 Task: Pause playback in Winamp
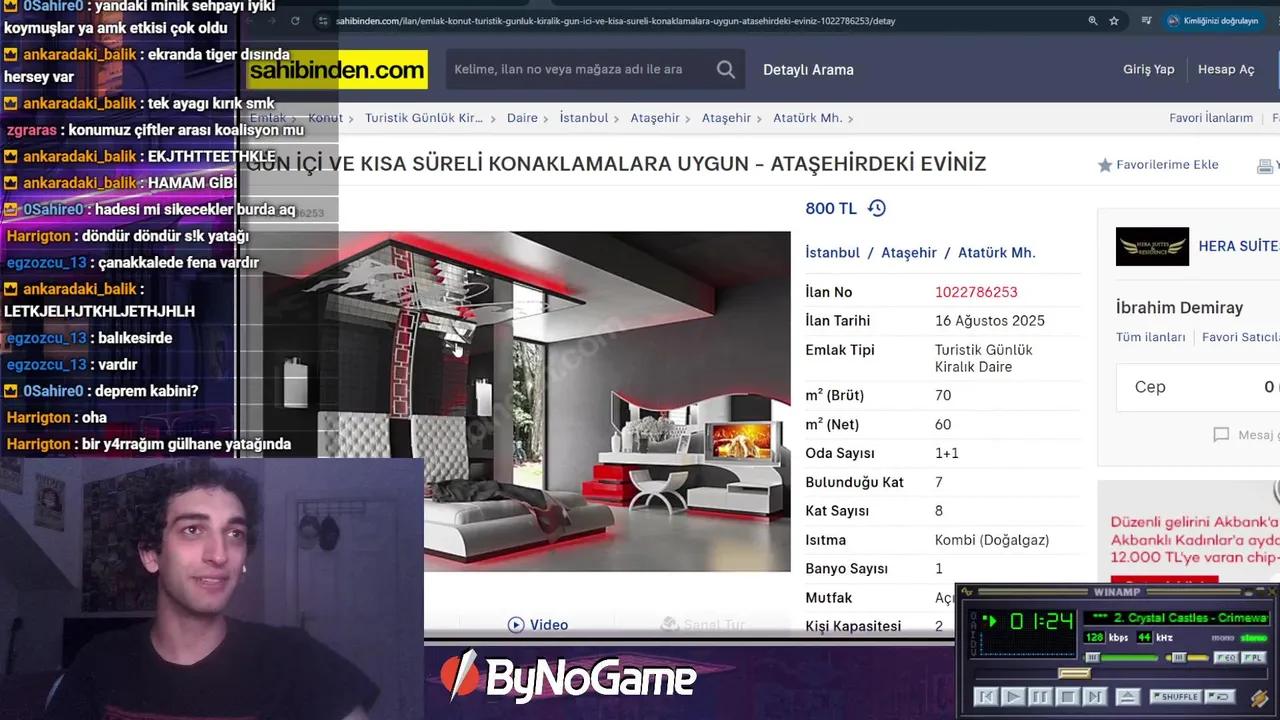click(1040, 697)
